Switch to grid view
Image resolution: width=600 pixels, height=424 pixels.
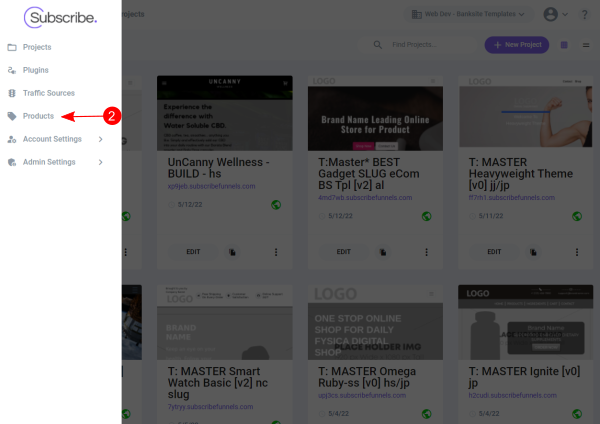coord(565,45)
